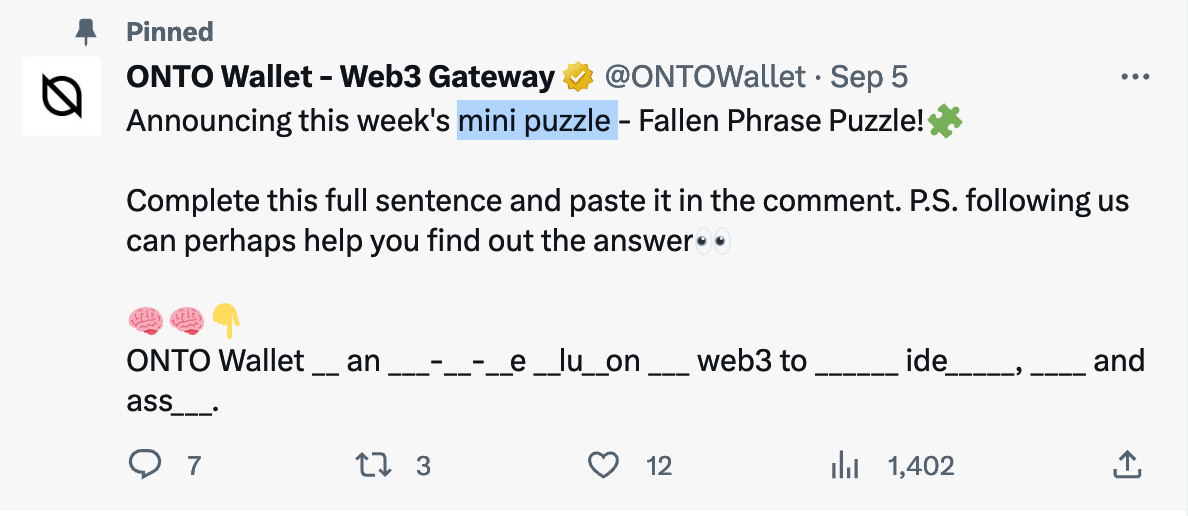Open view analytics bar chart icon
The width and height of the screenshot is (1188, 516).
coord(845,464)
